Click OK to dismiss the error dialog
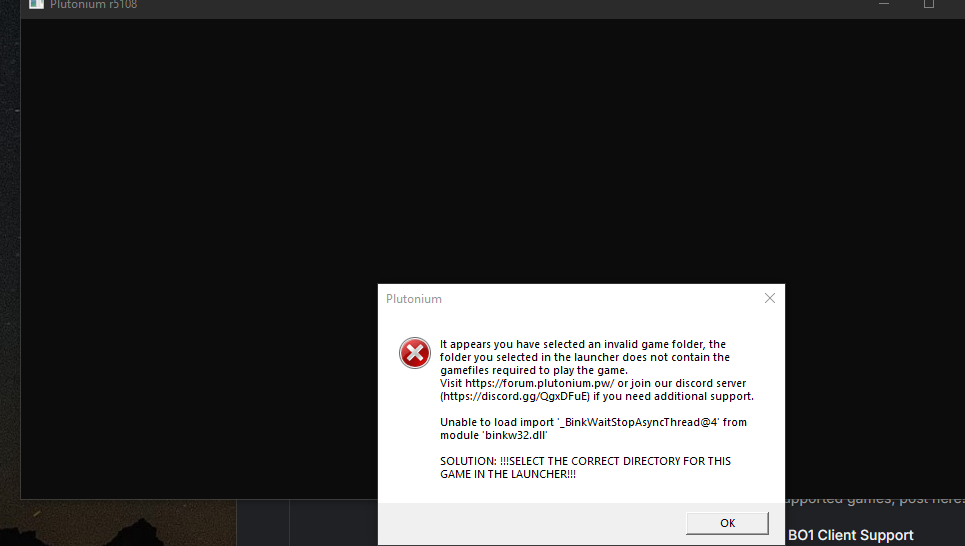The width and height of the screenshot is (965, 546). pyautogui.click(x=727, y=523)
